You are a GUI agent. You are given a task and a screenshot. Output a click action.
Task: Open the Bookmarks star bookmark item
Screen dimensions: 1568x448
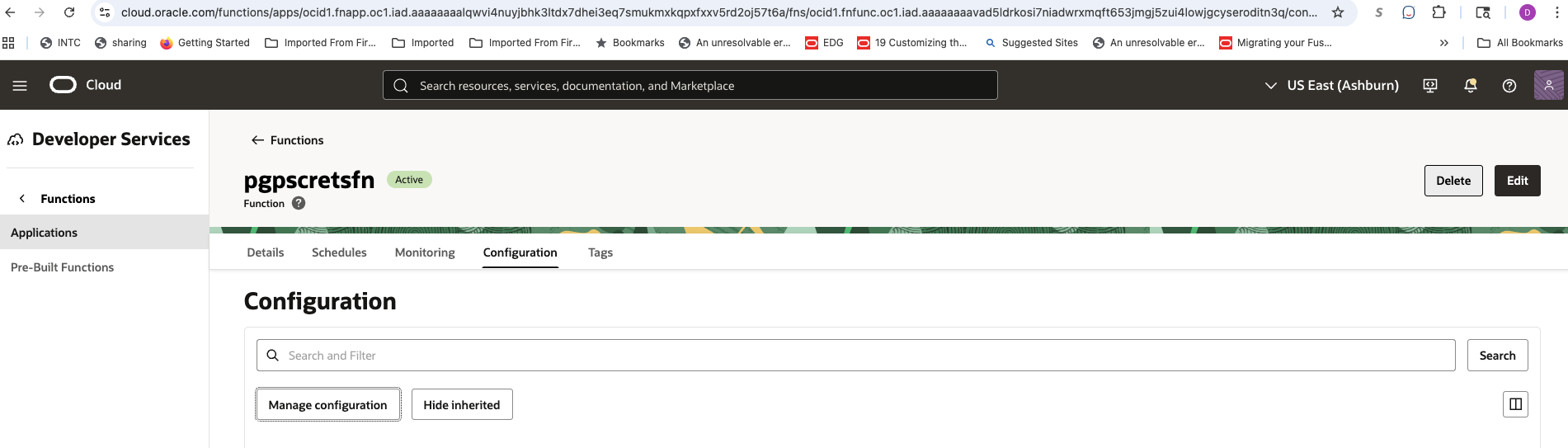tap(630, 43)
